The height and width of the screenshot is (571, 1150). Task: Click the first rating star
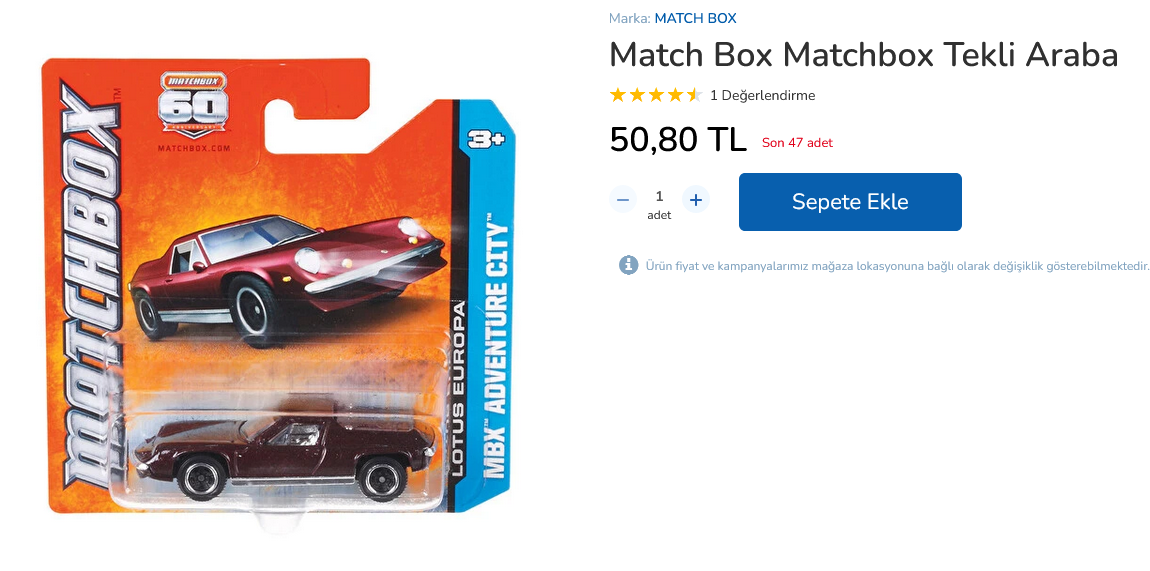(618, 95)
